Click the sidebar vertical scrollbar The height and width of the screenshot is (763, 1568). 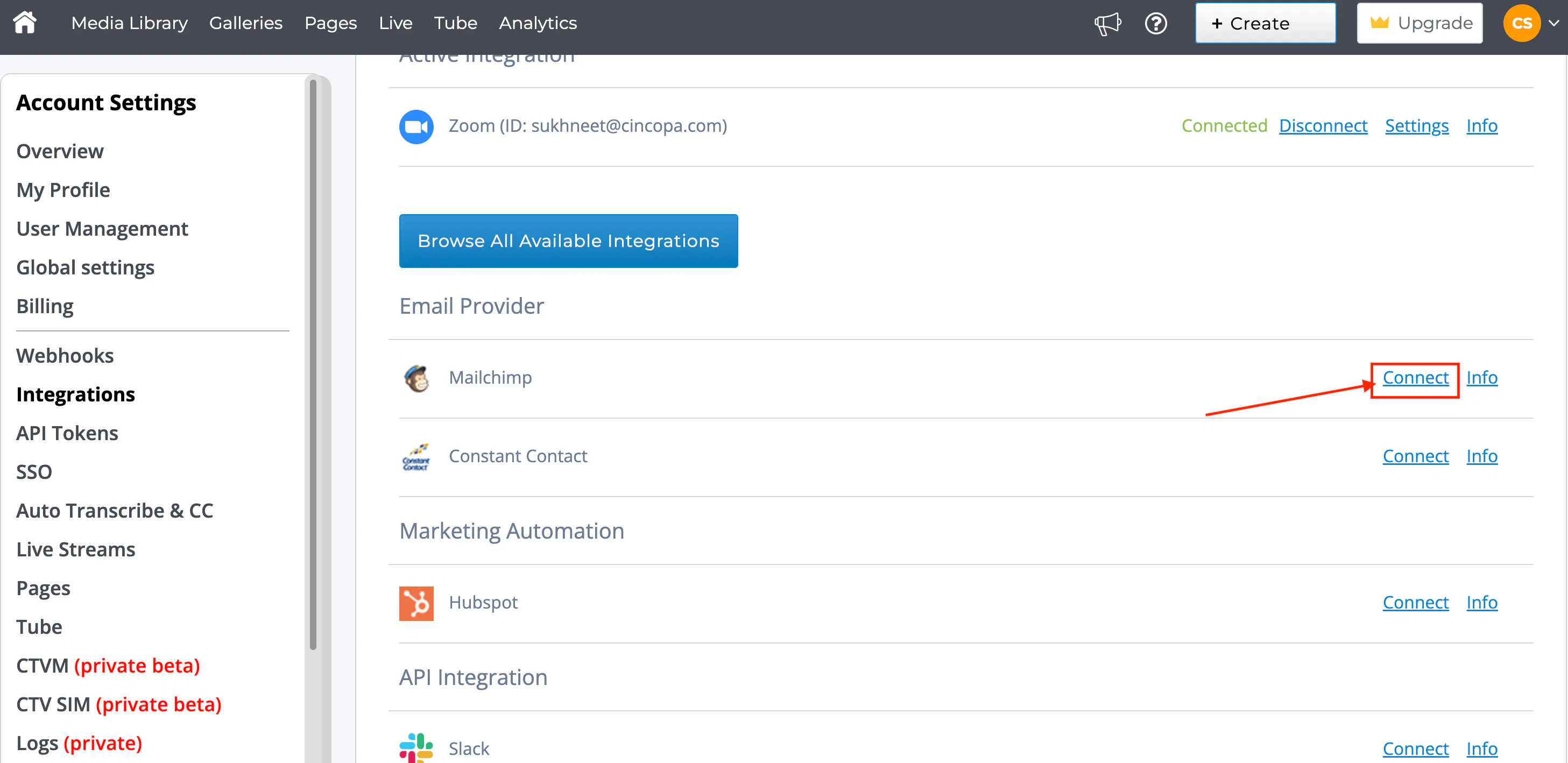(x=313, y=365)
